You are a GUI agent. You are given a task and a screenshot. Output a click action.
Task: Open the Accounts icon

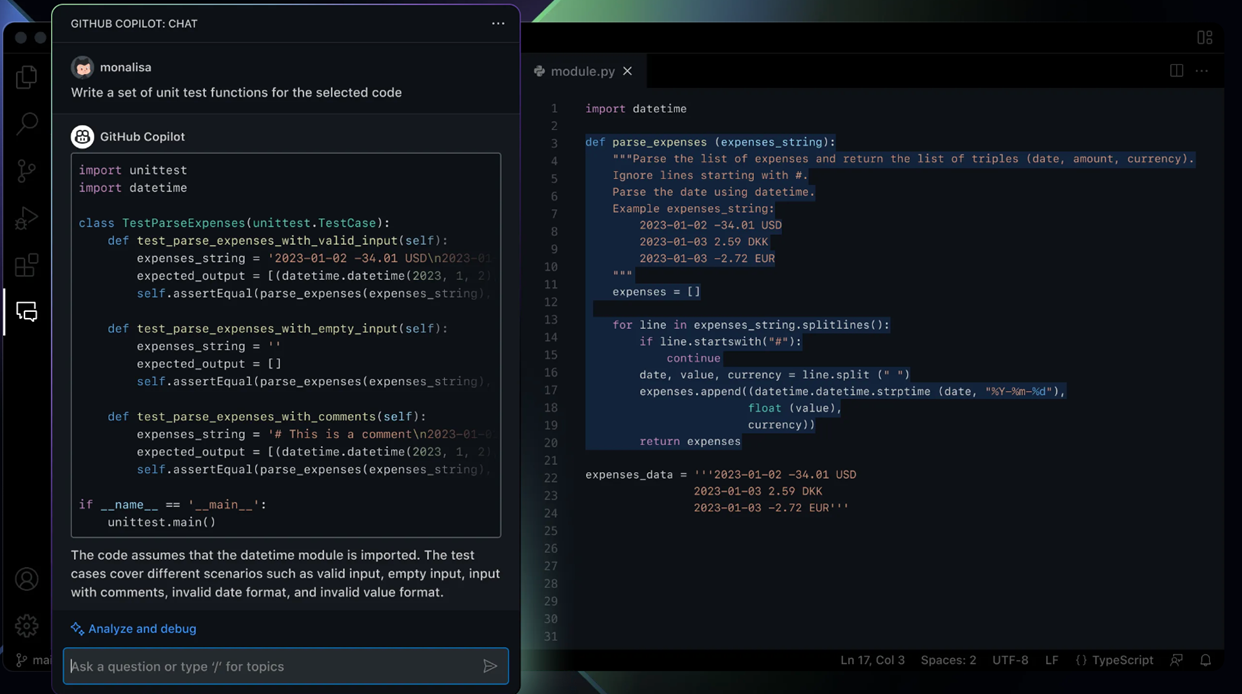pos(26,578)
